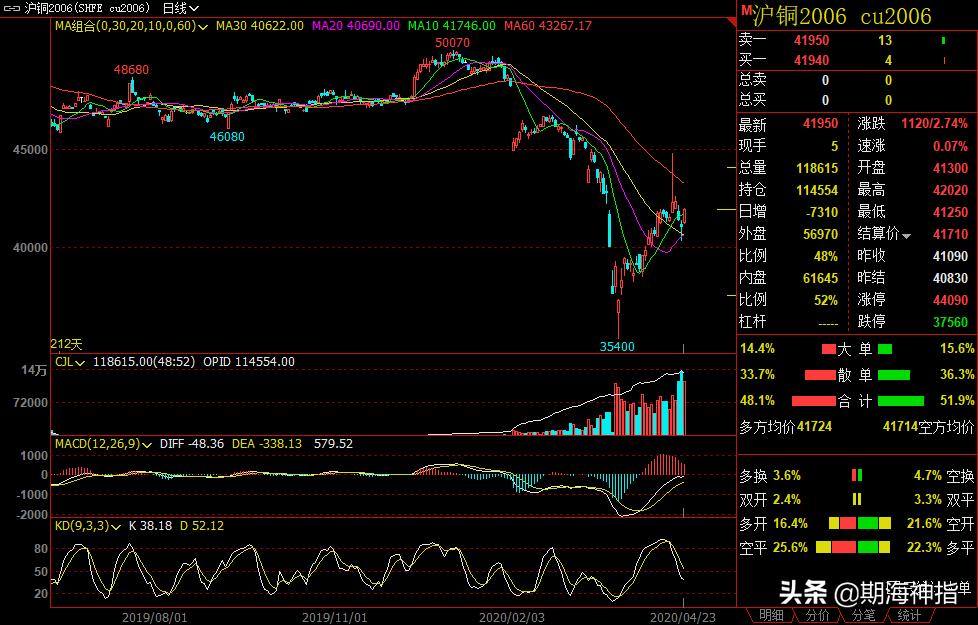The image size is (978, 625).
Task: Click the chain-link icon beside 沪铜2006 title
Action: point(12,8)
